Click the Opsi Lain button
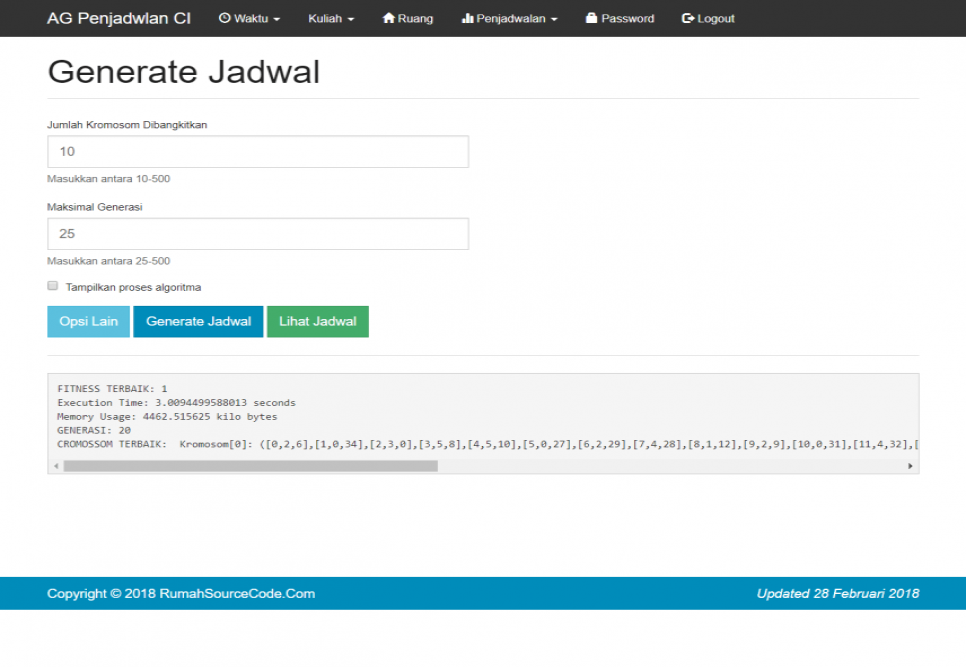Viewport: 966px width, 667px height. [x=88, y=321]
